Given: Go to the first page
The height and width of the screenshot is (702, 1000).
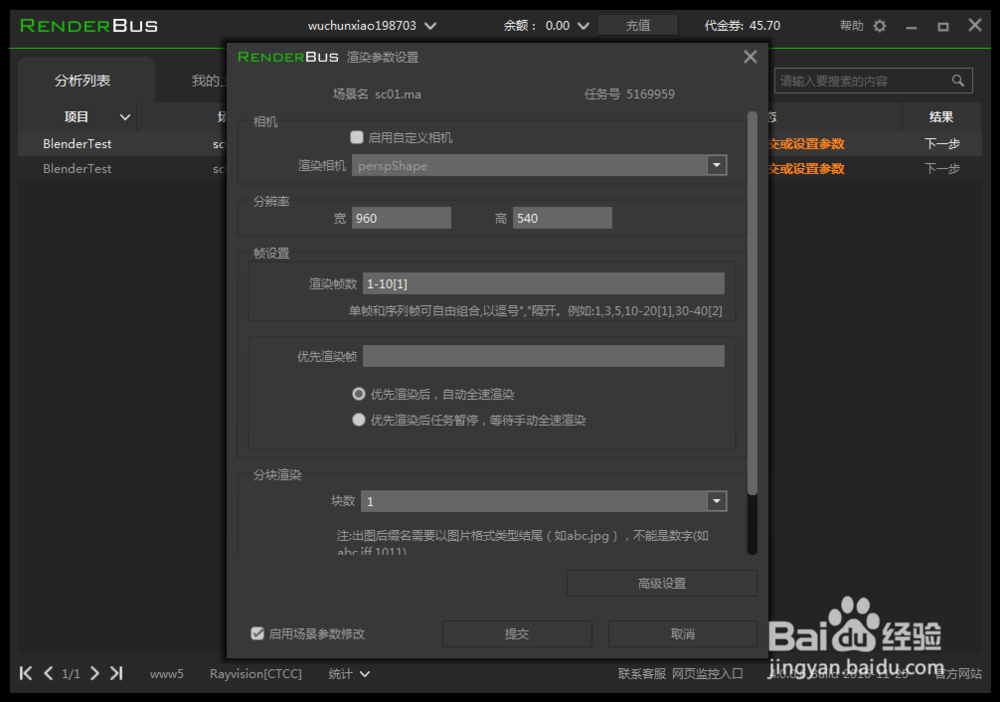Looking at the screenshot, I should (26, 673).
